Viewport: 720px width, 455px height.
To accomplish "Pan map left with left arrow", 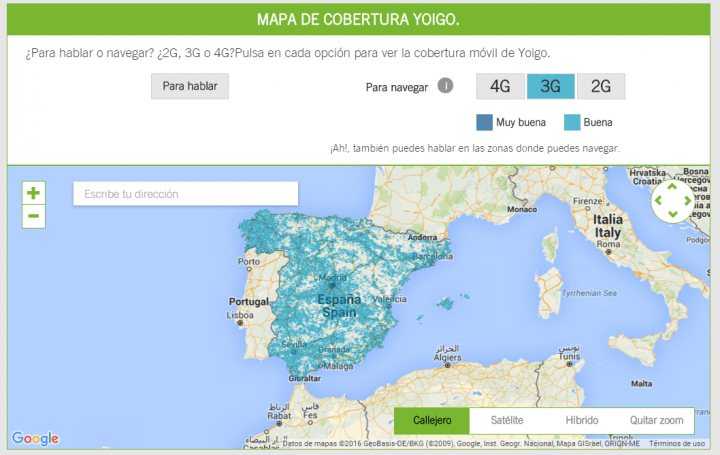I will pyautogui.click(x=658, y=201).
